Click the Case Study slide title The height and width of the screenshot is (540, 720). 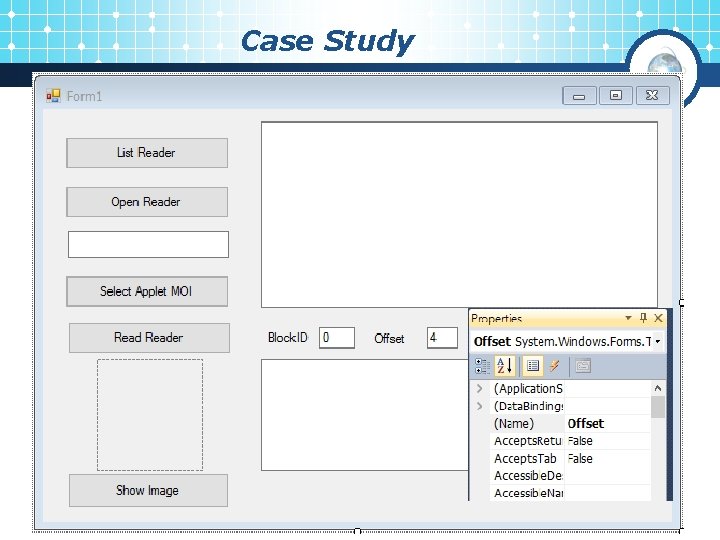[x=328, y=42]
